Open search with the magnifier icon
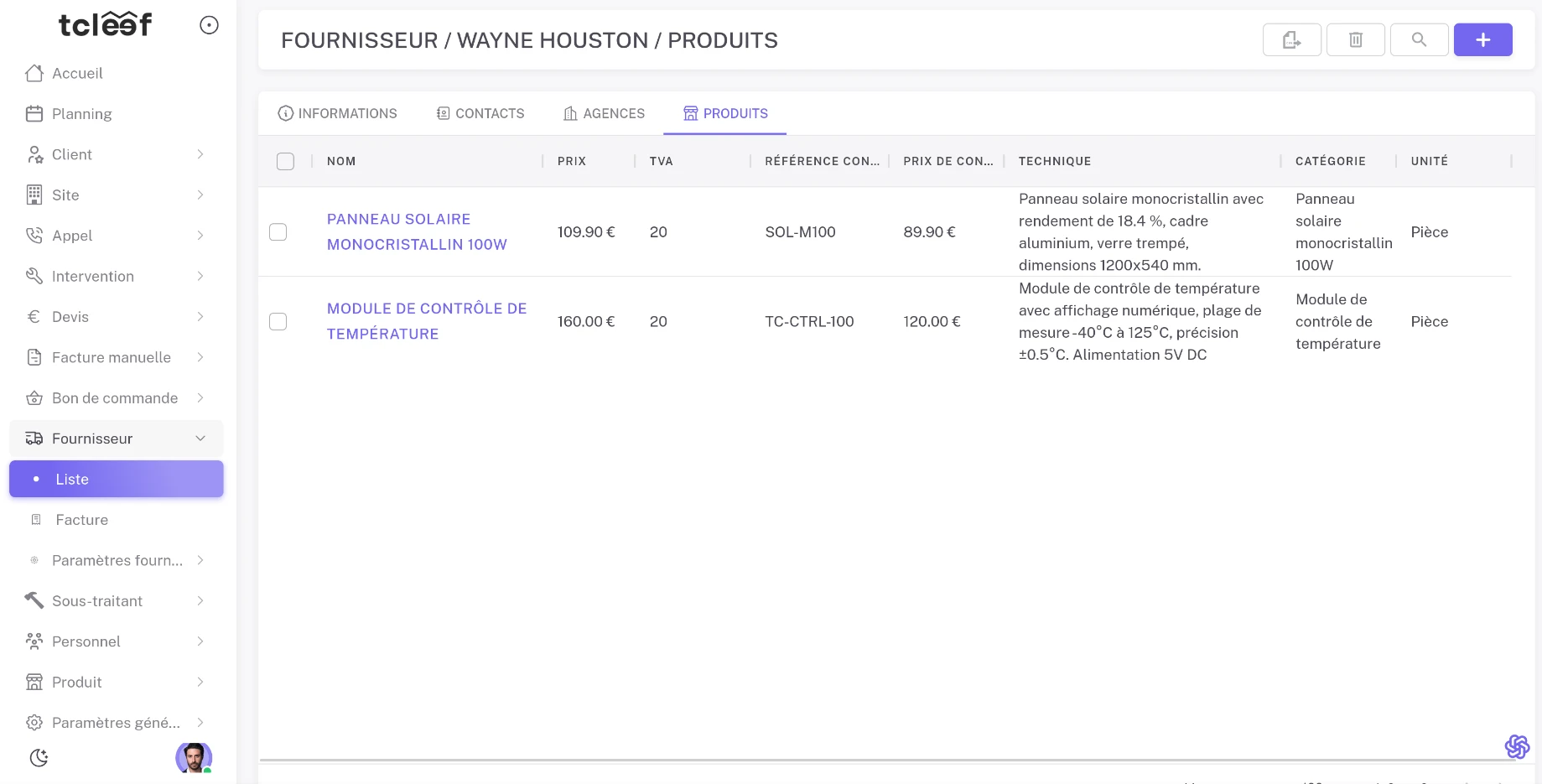The width and height of the screenshot is (1542, 784). click(1419, 39)
